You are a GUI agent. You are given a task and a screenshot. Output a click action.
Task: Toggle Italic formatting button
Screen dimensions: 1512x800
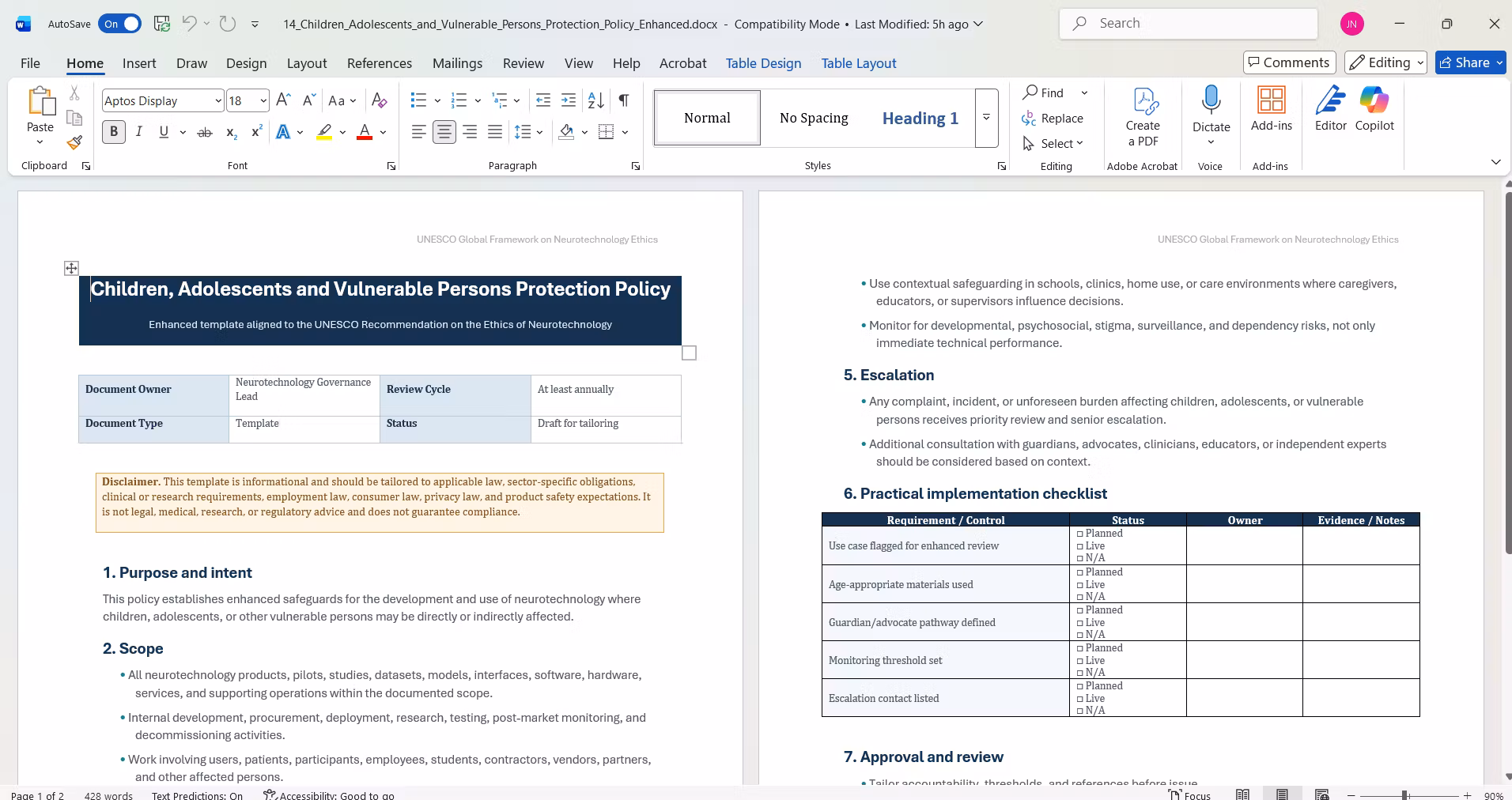pos(139,132)
